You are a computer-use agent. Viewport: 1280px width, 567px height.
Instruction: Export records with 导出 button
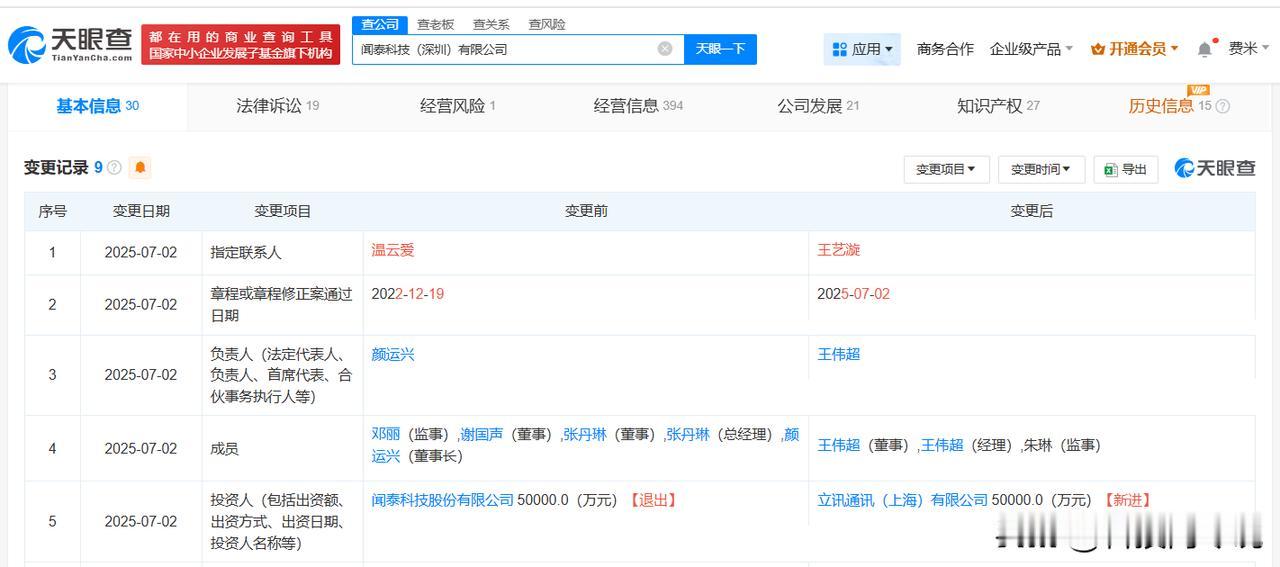(x=1126, y=170)
